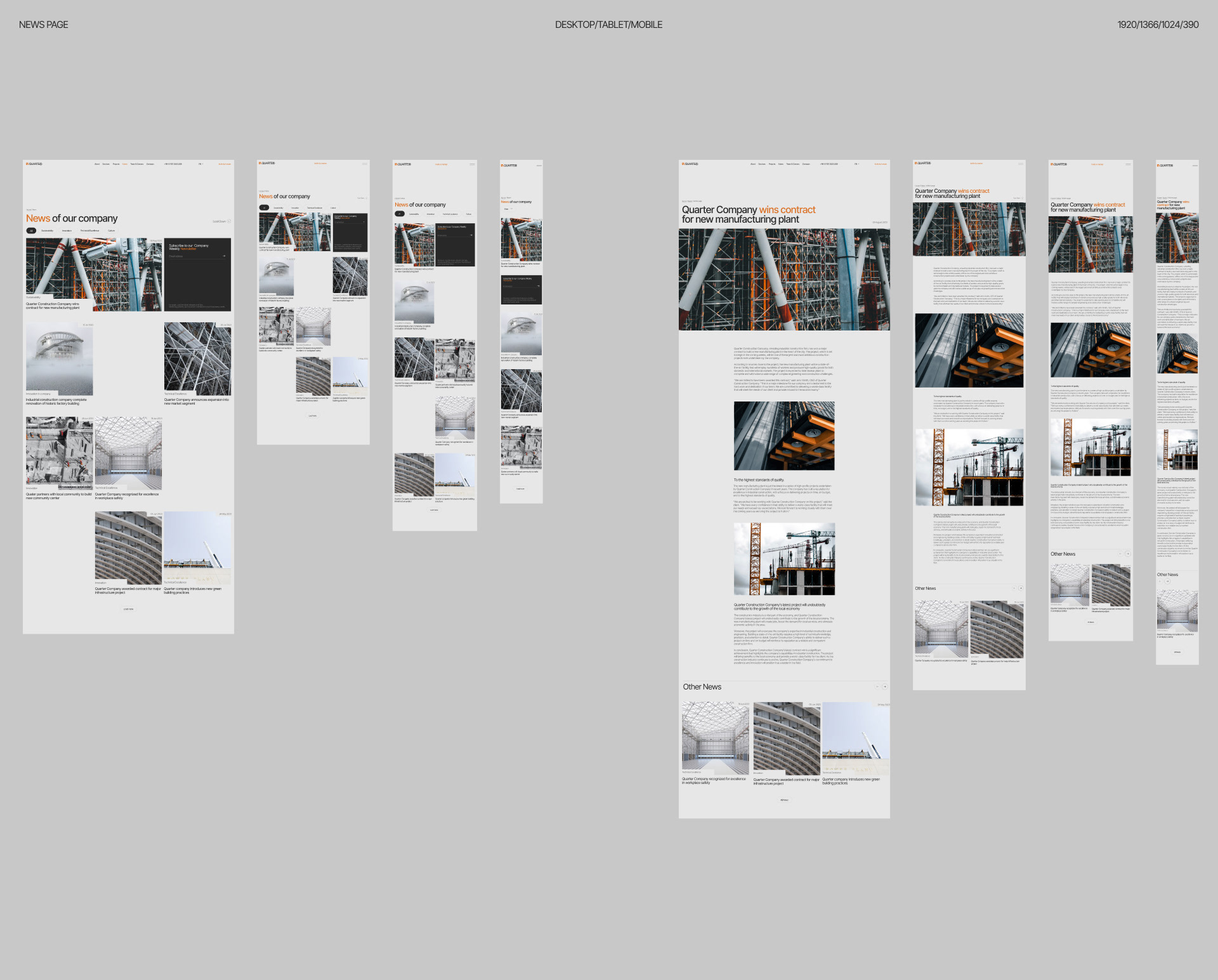This screenshot has width=1218, height=980.
Task: Click All news button under desktop Other News
Action: (x=784, y=800)
